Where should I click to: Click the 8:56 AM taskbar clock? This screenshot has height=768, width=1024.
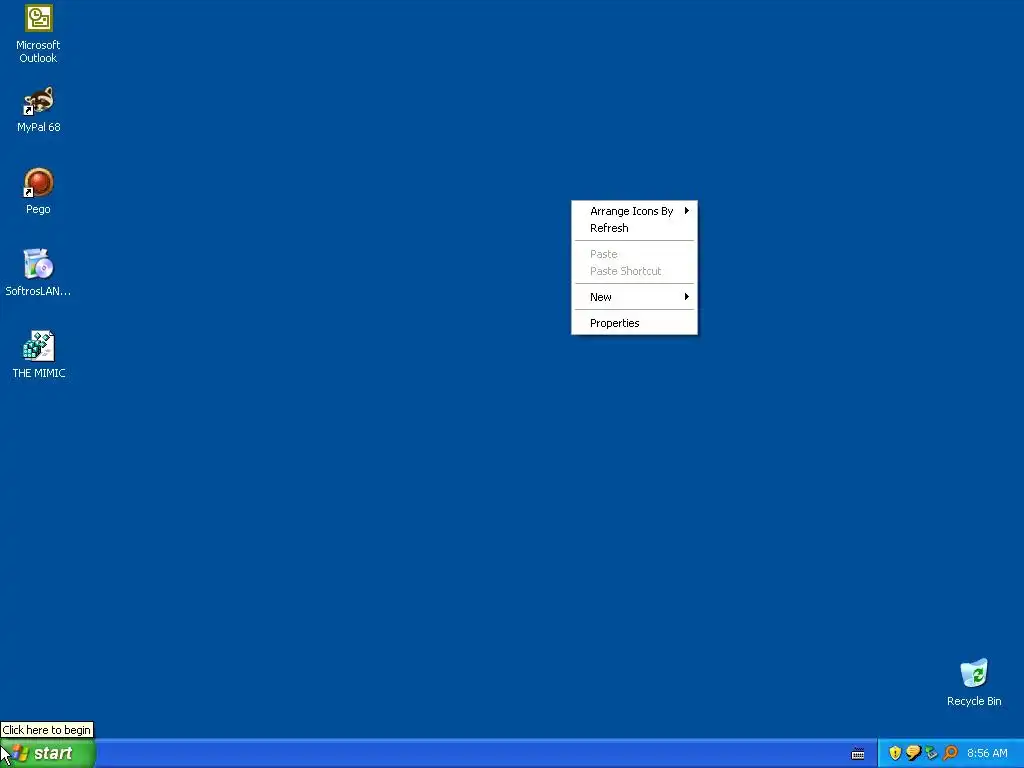click(987, 754)
